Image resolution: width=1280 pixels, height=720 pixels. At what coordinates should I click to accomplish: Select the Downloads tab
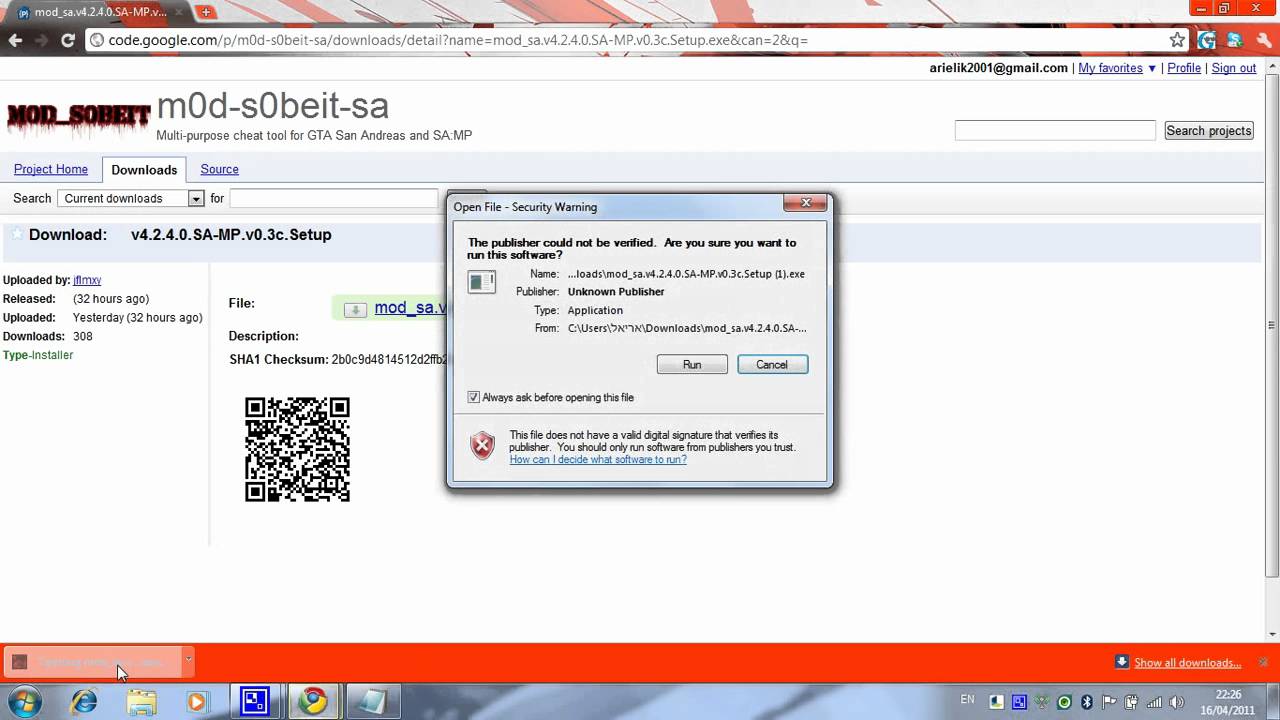(144, 170)
